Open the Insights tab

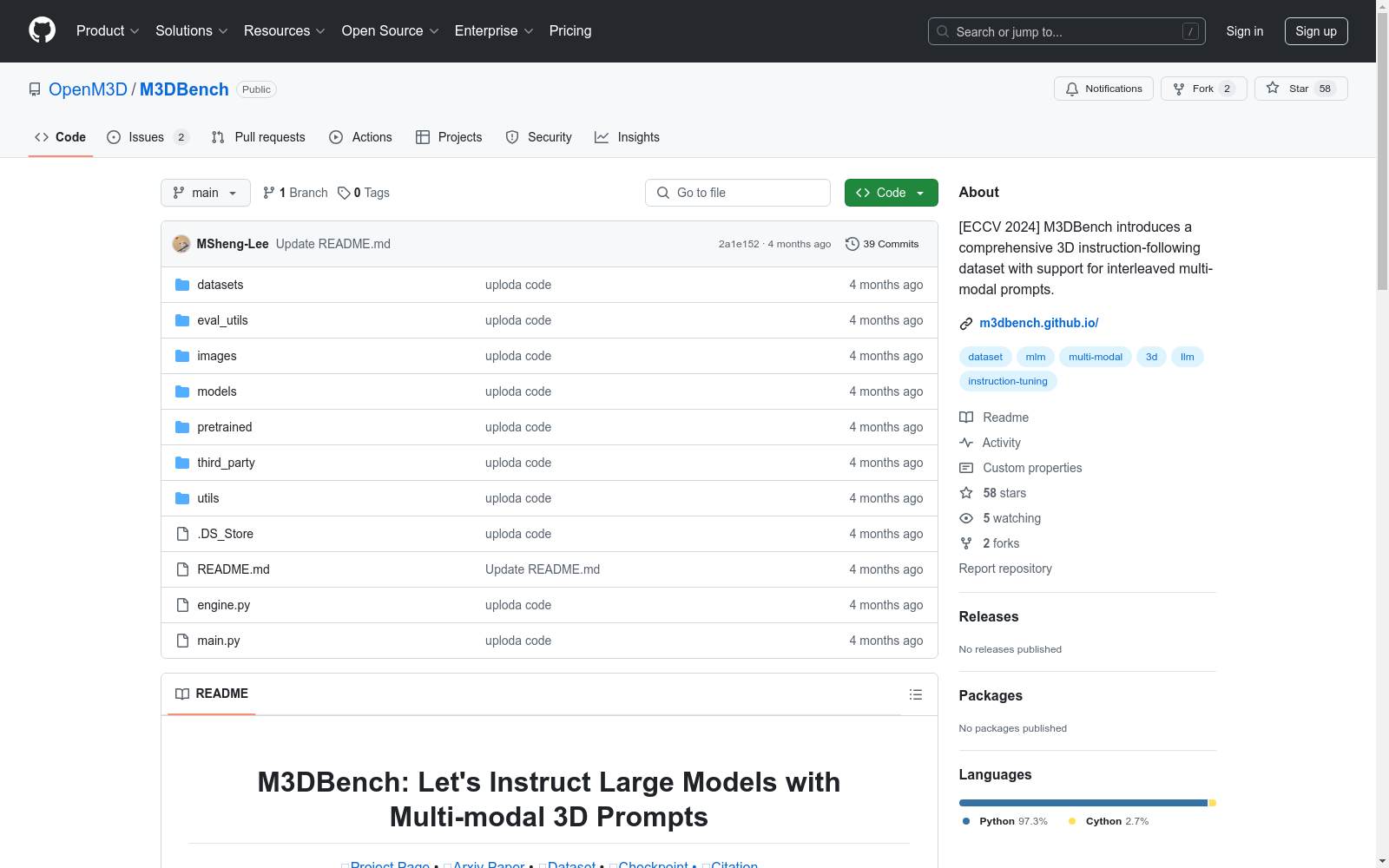click(x=628, y=137)
